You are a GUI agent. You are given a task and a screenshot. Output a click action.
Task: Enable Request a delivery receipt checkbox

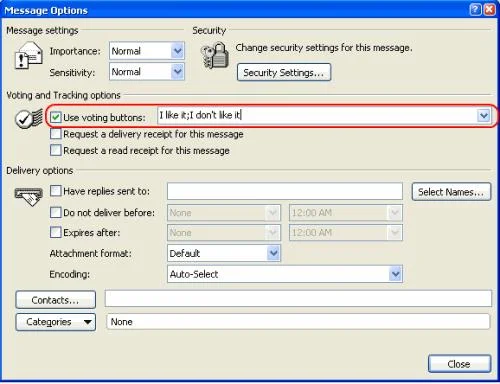pos(56,134)
